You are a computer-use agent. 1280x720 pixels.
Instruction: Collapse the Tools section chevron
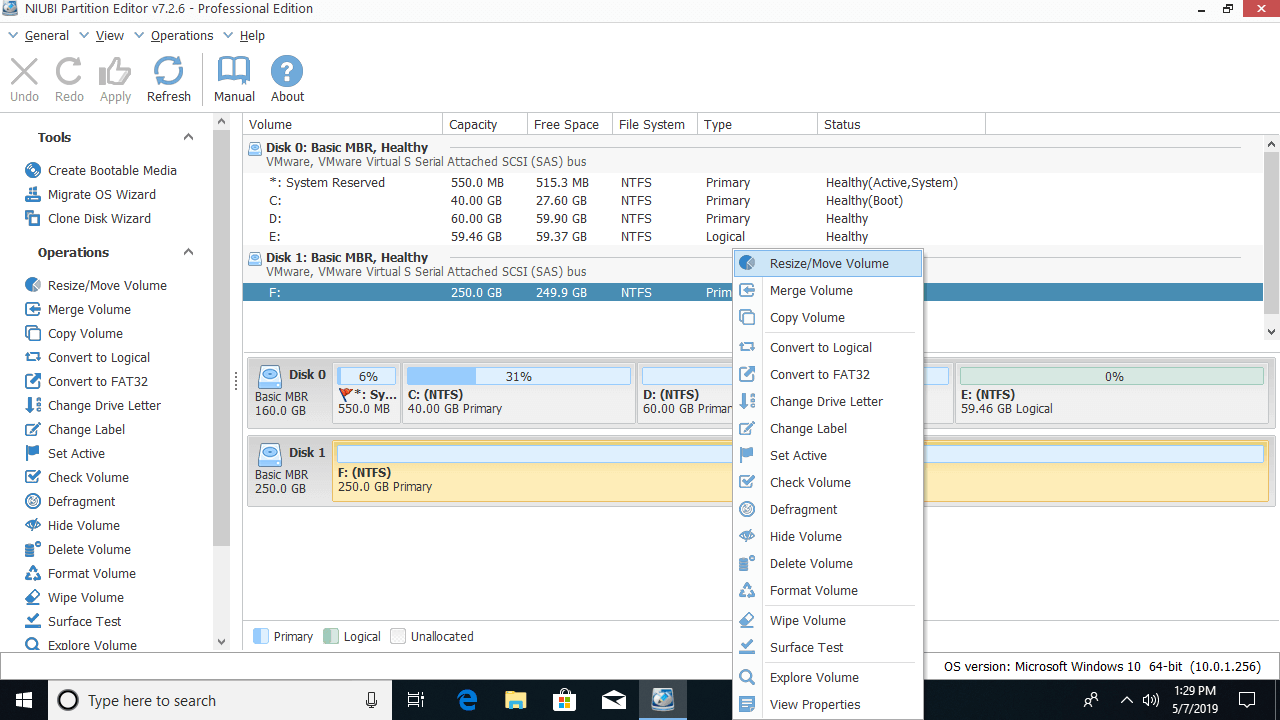188,138
